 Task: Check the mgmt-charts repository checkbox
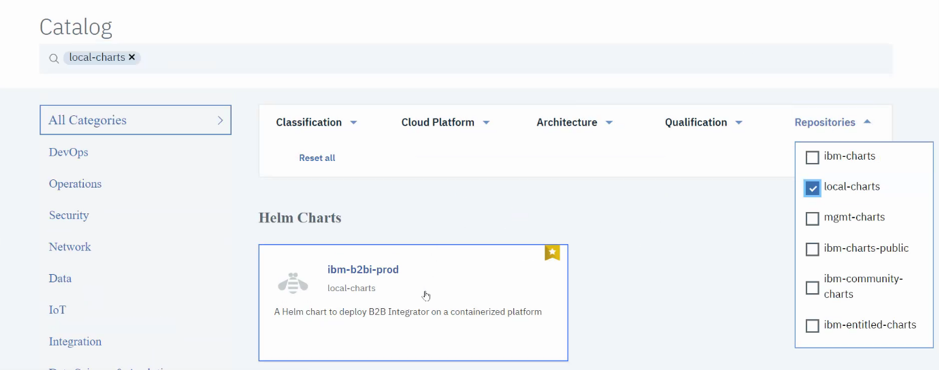812,219
